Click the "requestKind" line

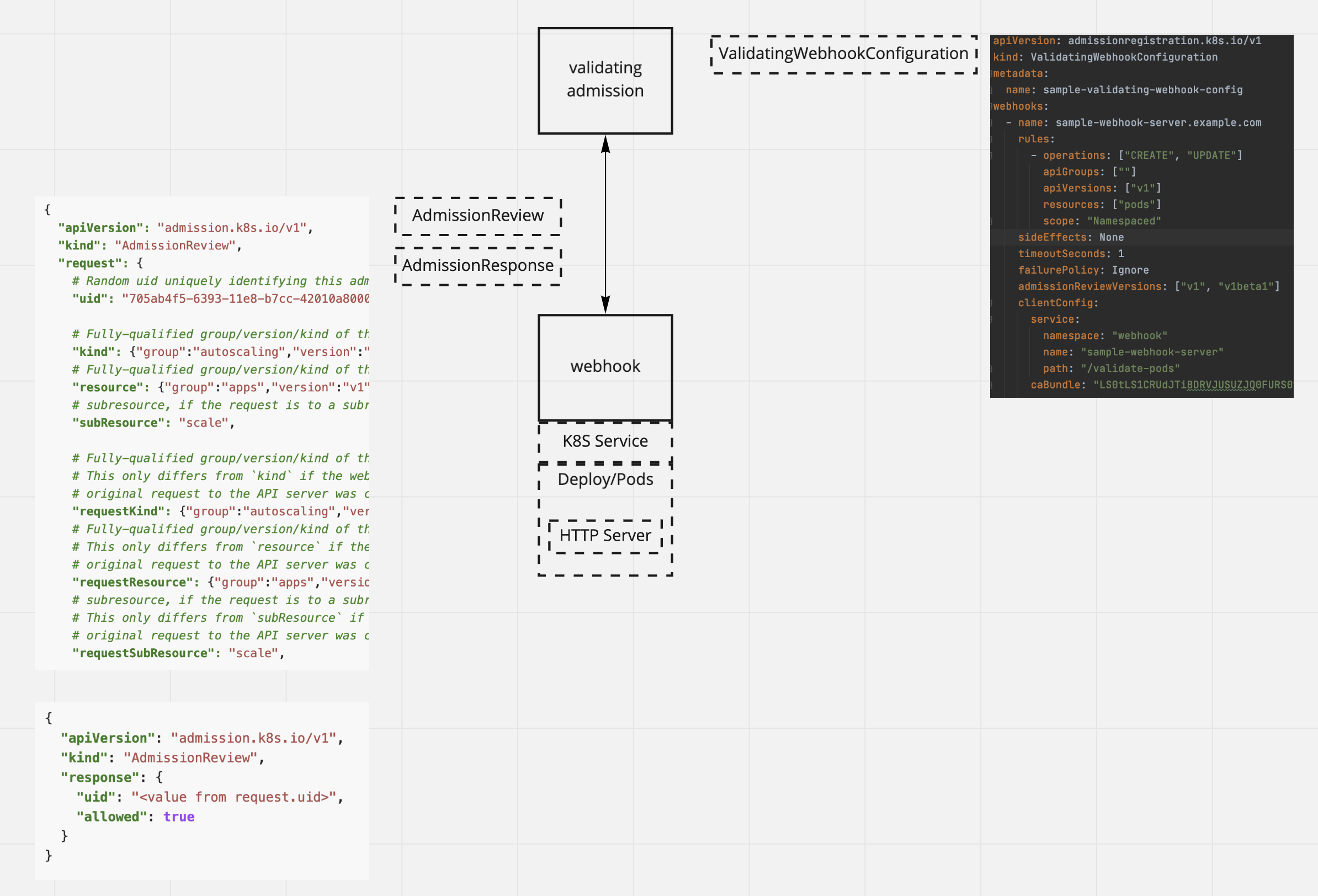(x=221, y=511)
